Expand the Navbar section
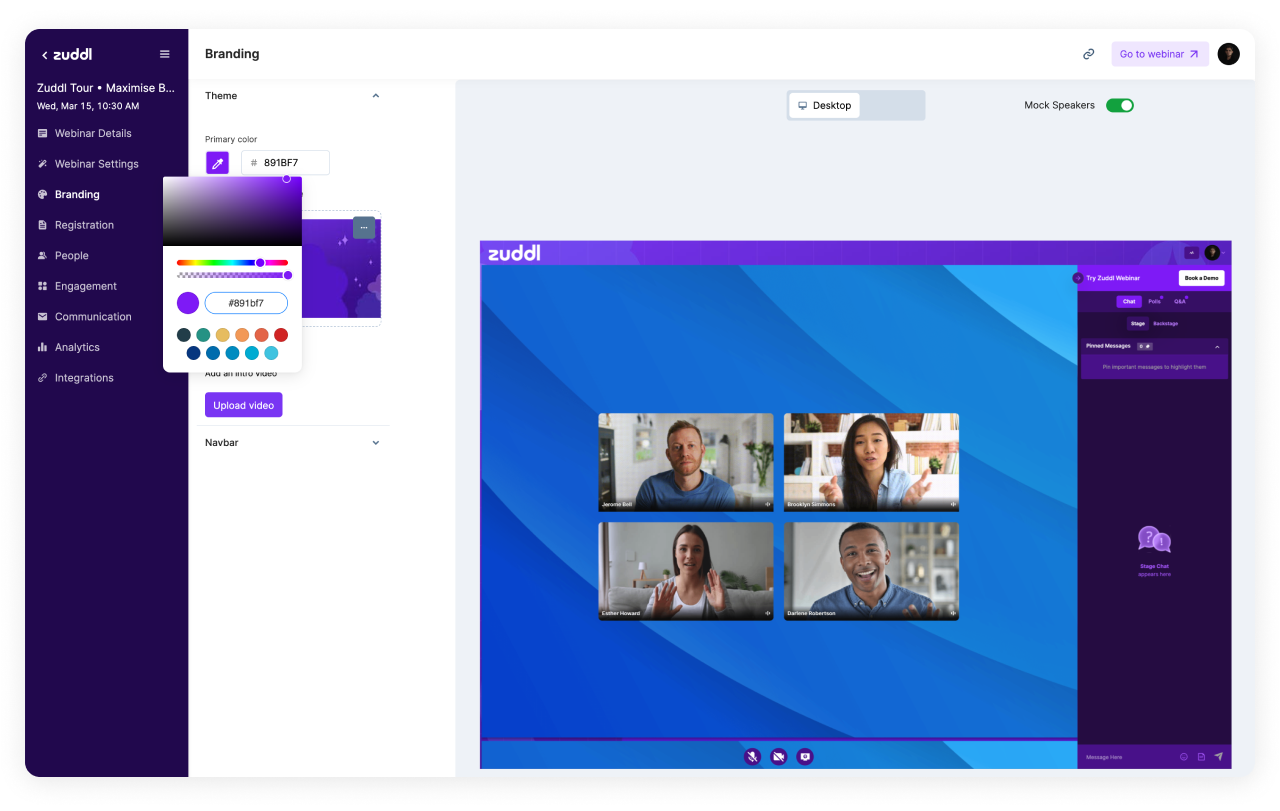 pos(376,442)
